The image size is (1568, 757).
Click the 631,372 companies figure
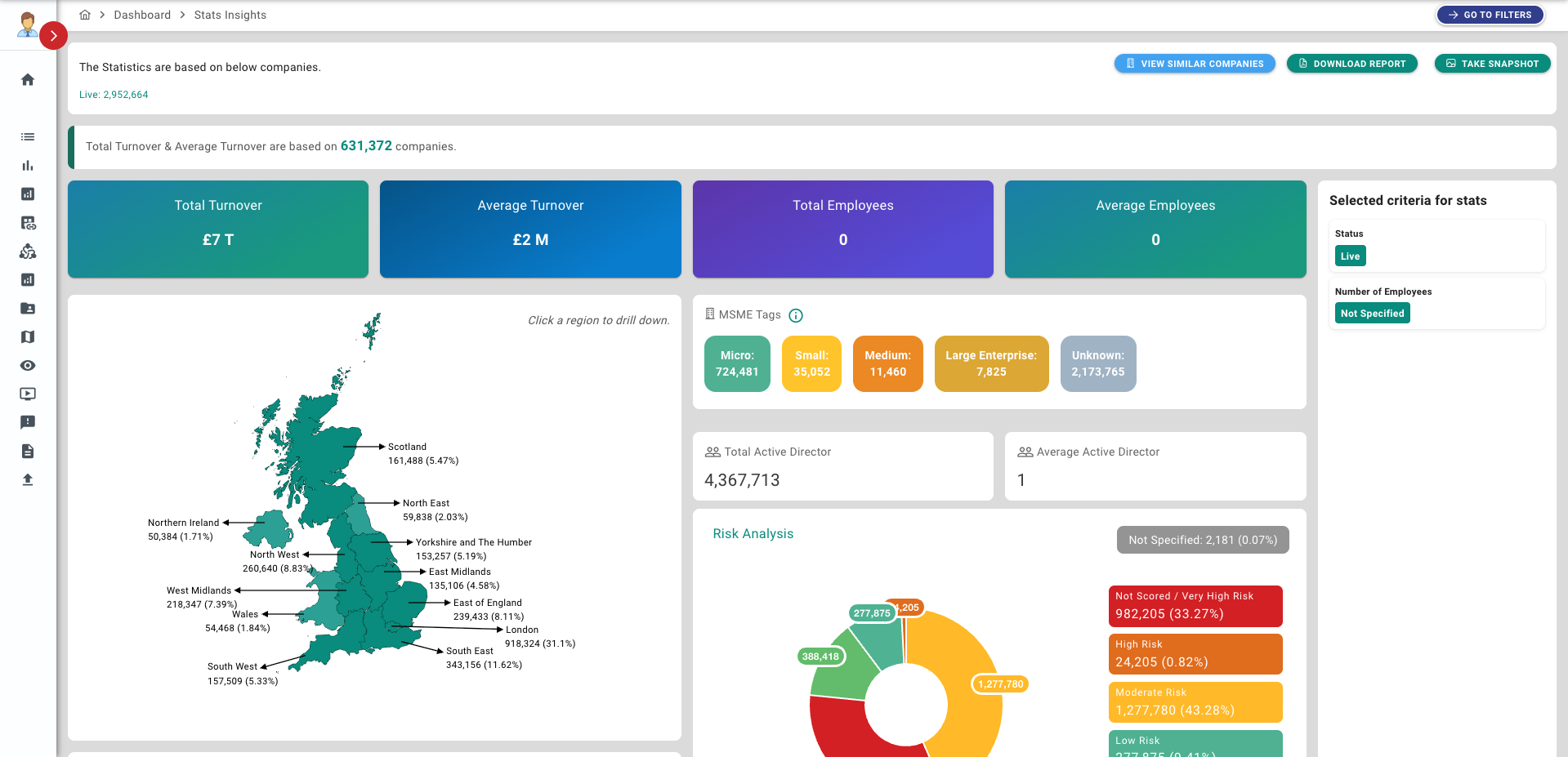[x=366, y=146]
